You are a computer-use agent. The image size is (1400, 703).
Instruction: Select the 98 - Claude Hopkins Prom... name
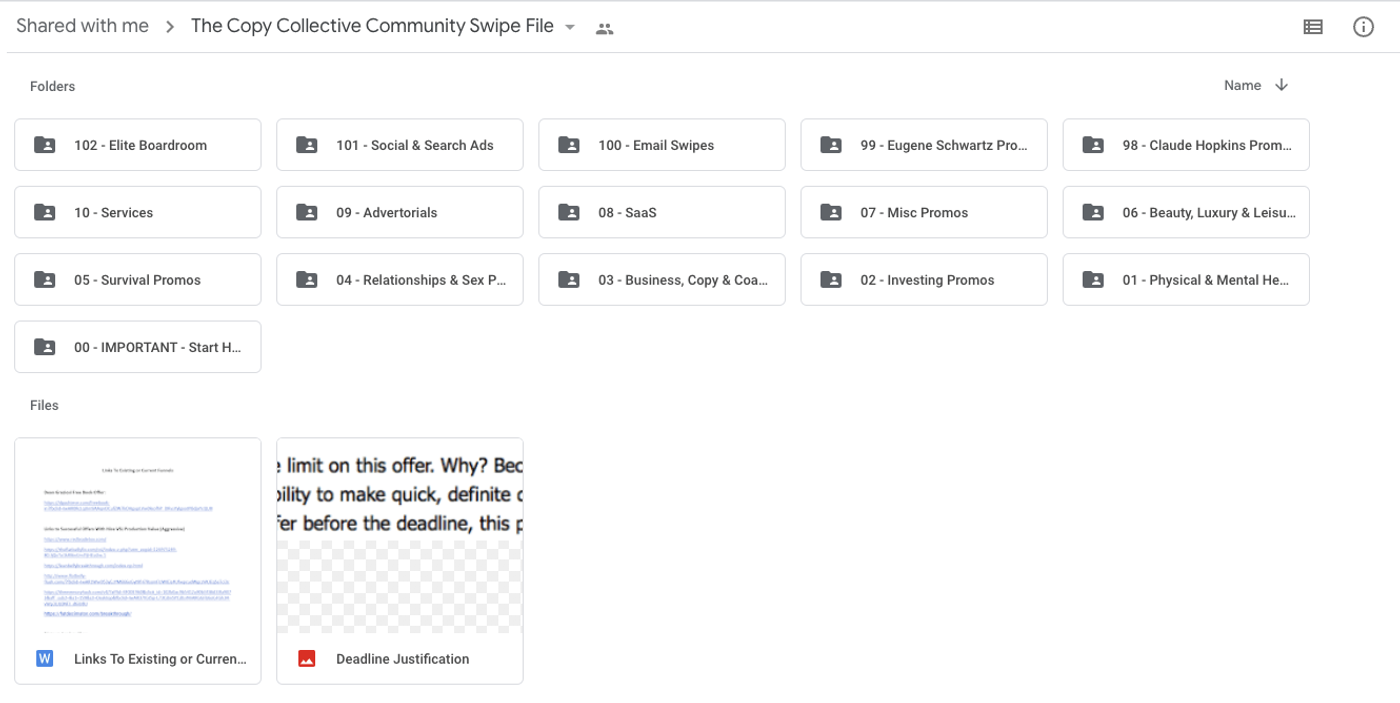(1207, 145)
